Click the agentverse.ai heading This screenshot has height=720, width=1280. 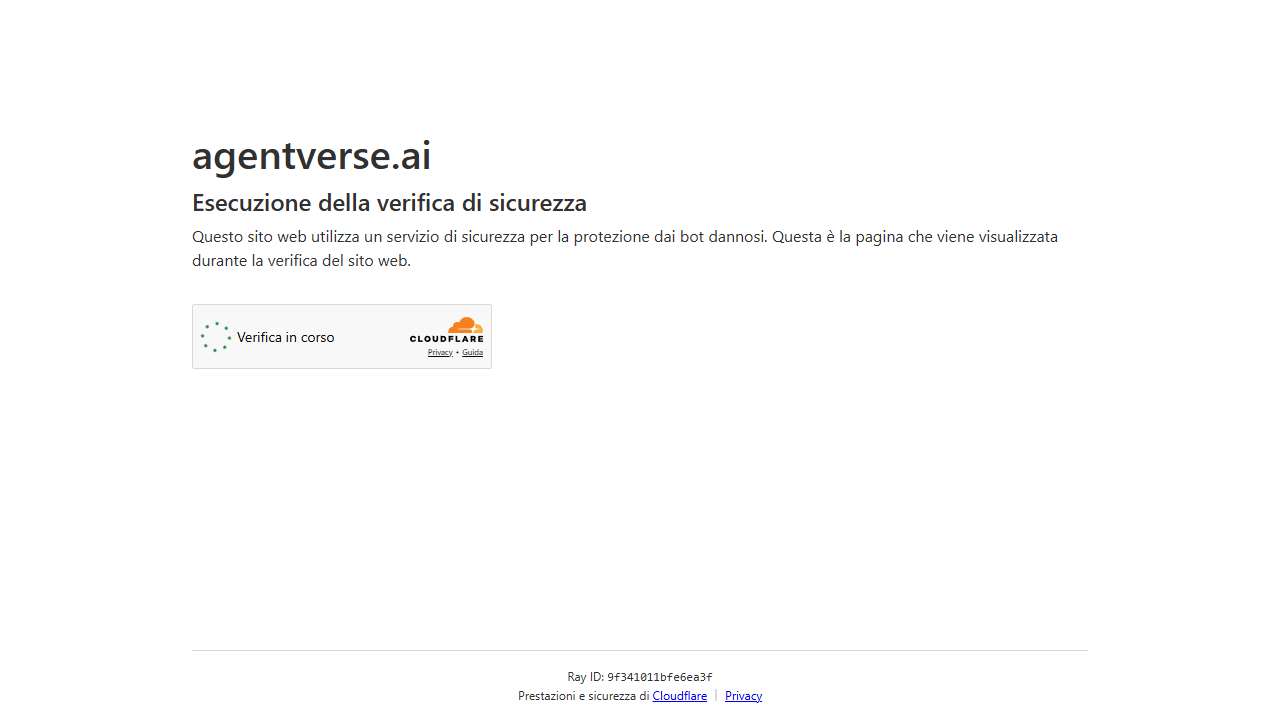(312, 156)
